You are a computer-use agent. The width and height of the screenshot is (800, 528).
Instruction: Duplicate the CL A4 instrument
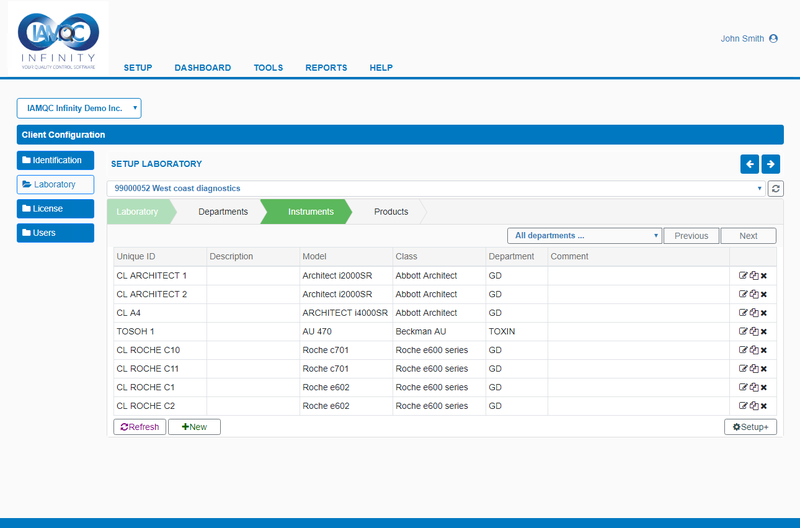pyautogui.click(x=754, y=313)
